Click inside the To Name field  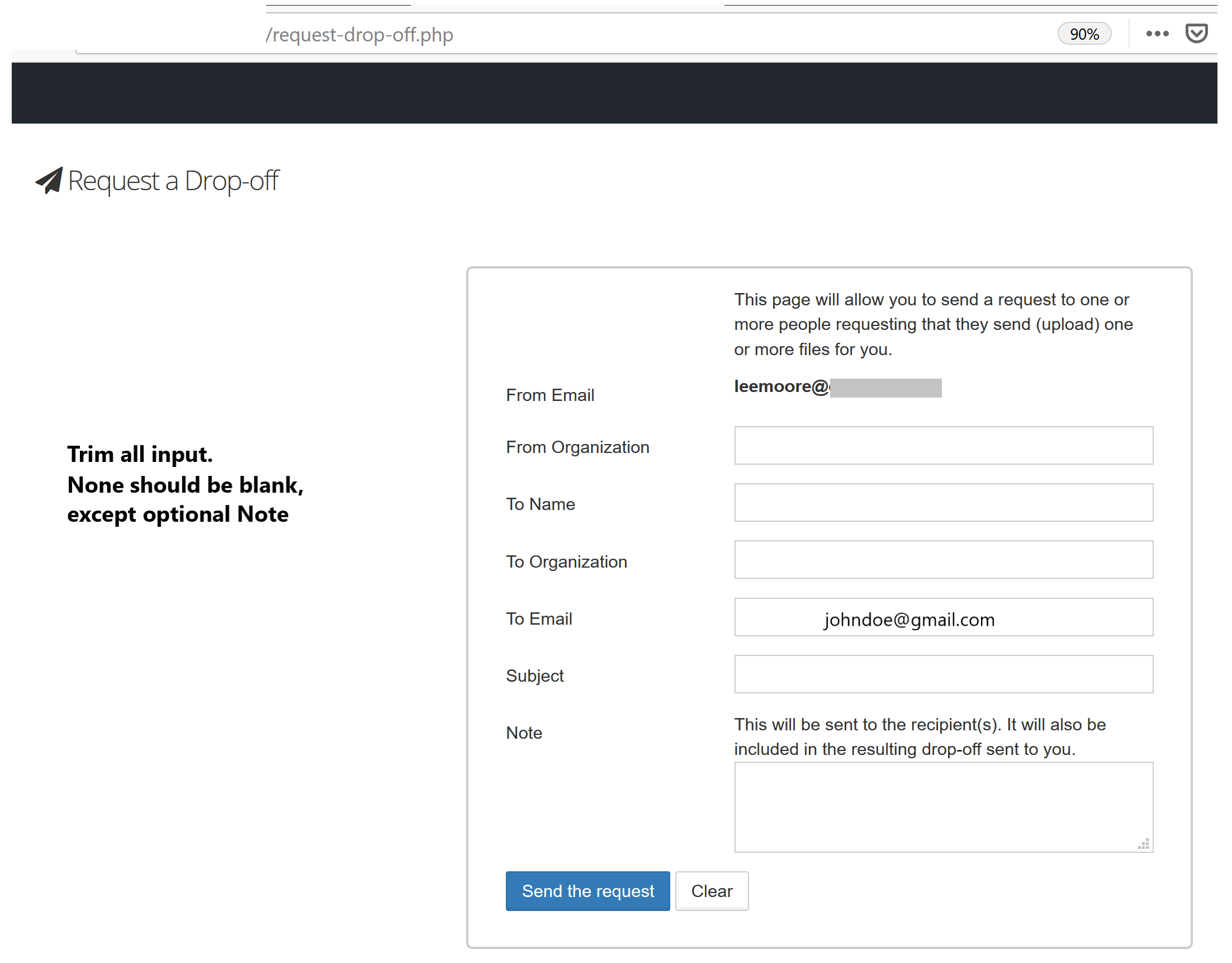(x=942, y=502)
